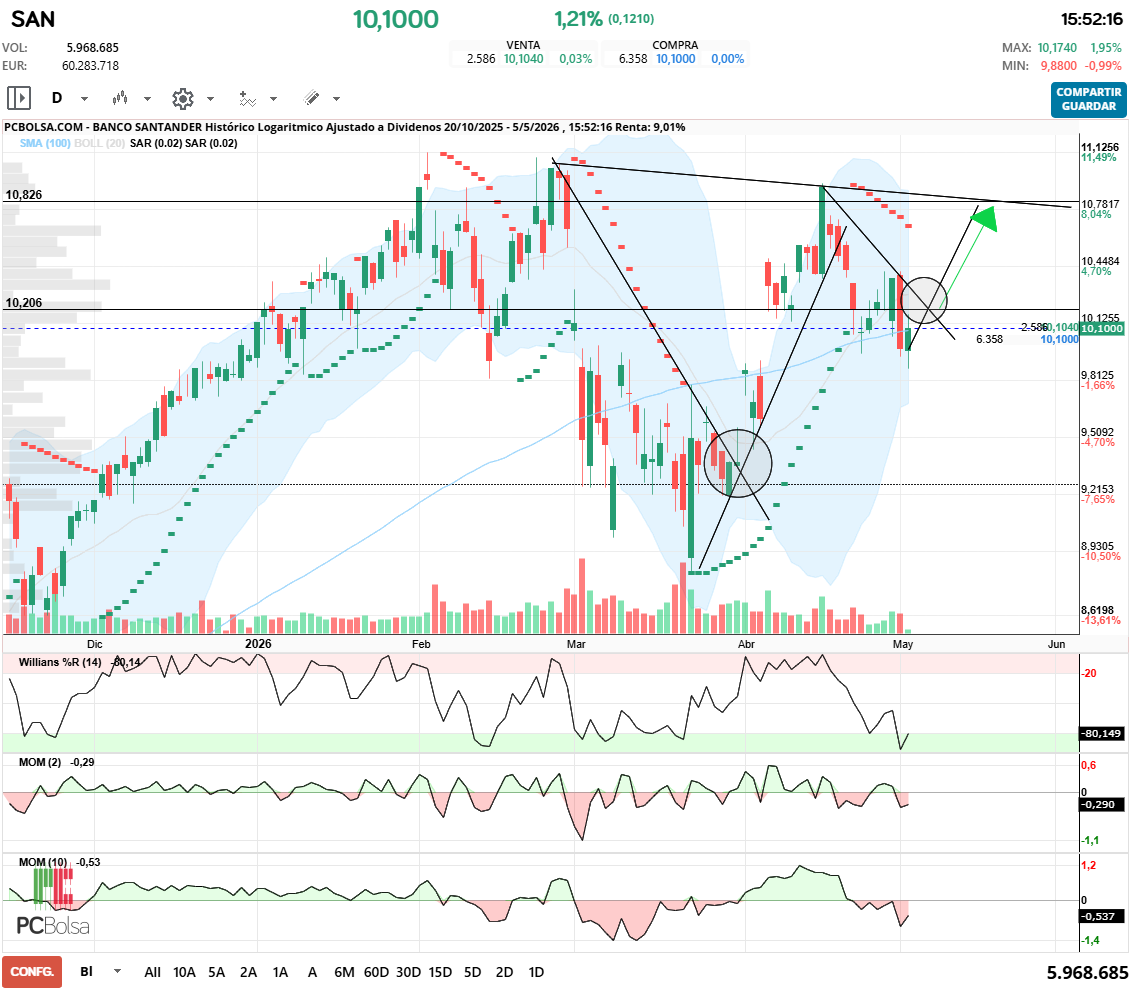
Task: Click the Willians %R (14) indicator label
Action: (x=60, y=662)
